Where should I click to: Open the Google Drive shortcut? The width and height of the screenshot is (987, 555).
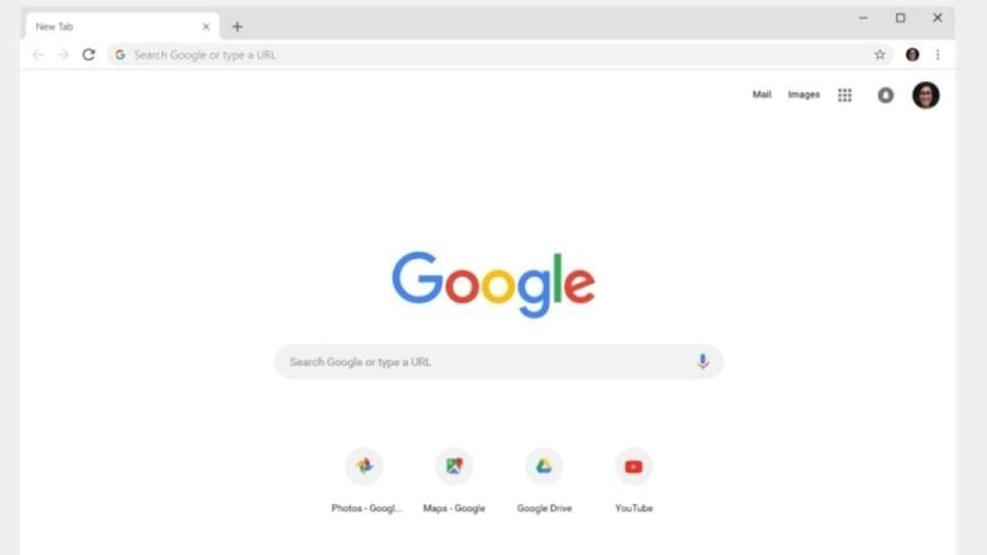click(x=544, y=480)
